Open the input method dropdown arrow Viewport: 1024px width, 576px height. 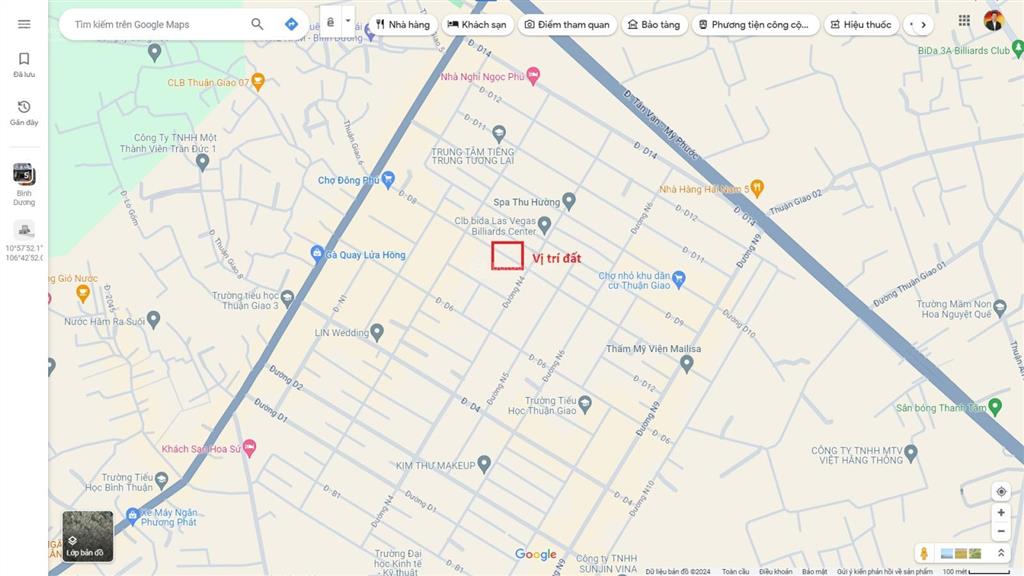tap(347, 20)
